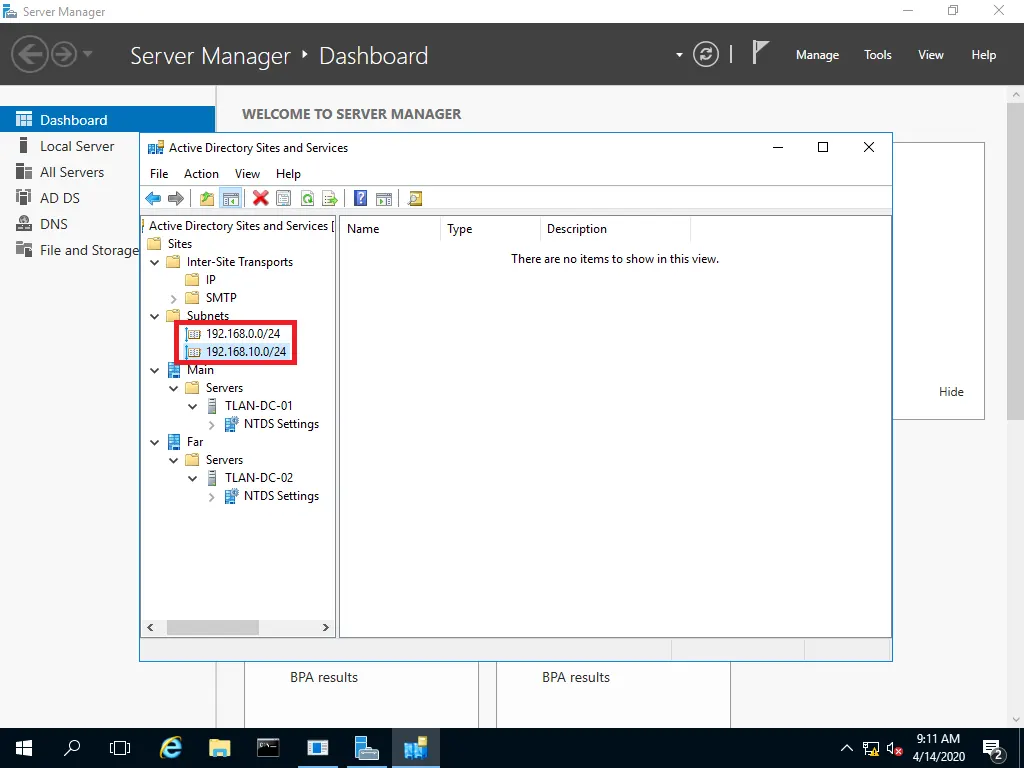The height and width of the screenshot is (768, 1024).
Task: Open the Server Manager View menu
Action: click(x=931, y=55)
